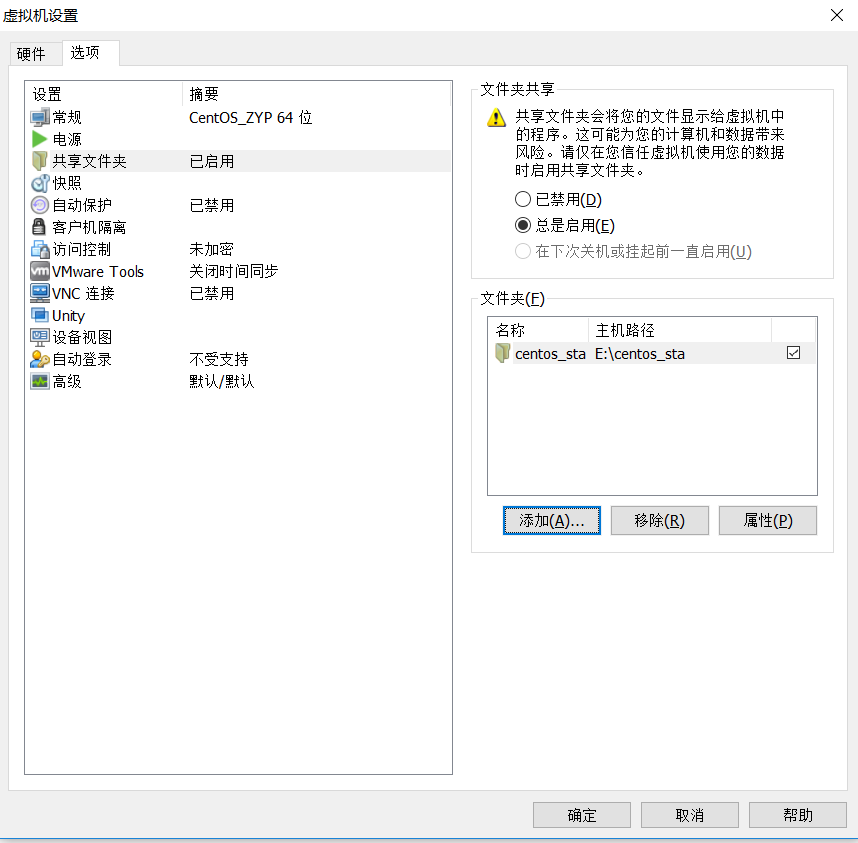Select the 客户机隔离 settings row label
This screenshot has height=843, width=858.
tap(89, 227)
